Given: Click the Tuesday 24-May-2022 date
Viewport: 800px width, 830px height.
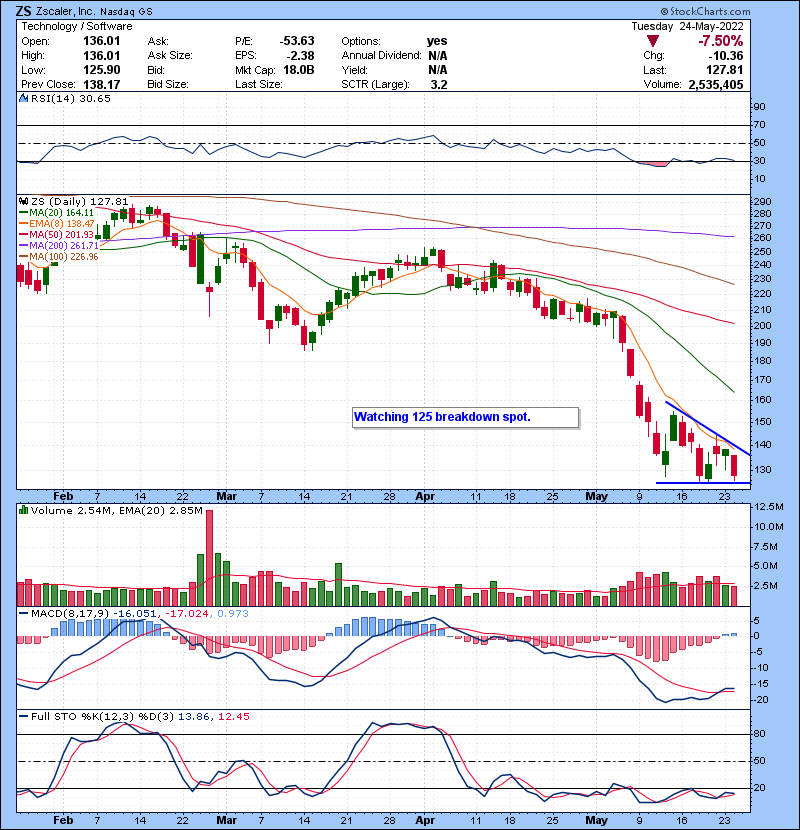Looking at the screenshot, I should point(687,26).
